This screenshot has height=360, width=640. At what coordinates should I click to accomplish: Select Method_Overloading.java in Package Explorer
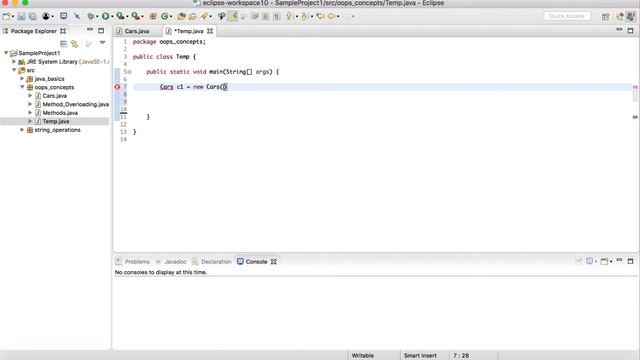(76, 104)
